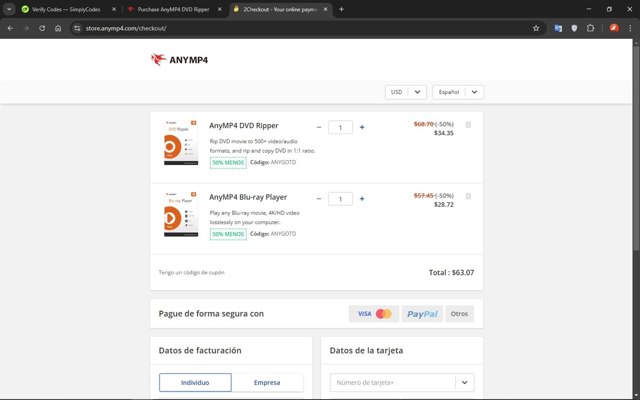This screenshot has height=400, width=640.
Task: Expand the card number dropdown arrow
Action: (x=464, y=382)
